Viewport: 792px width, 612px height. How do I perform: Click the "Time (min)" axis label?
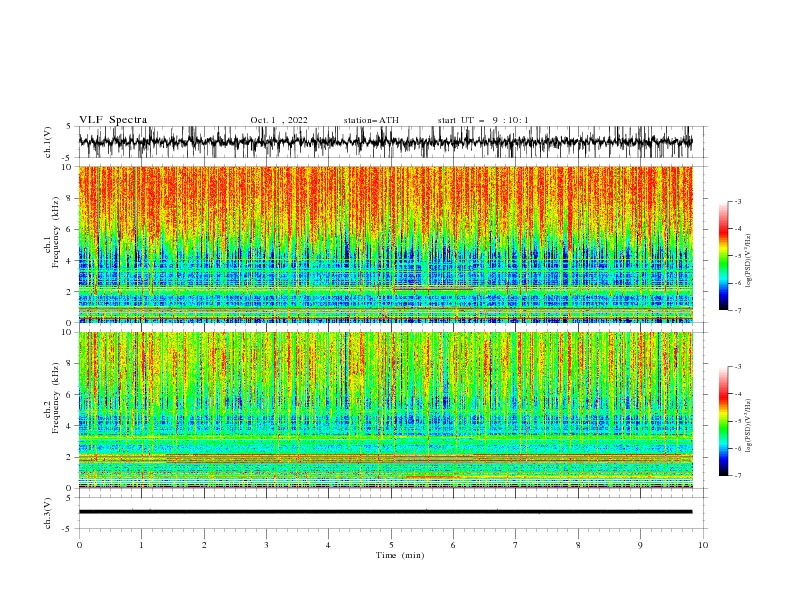[400, 555]
